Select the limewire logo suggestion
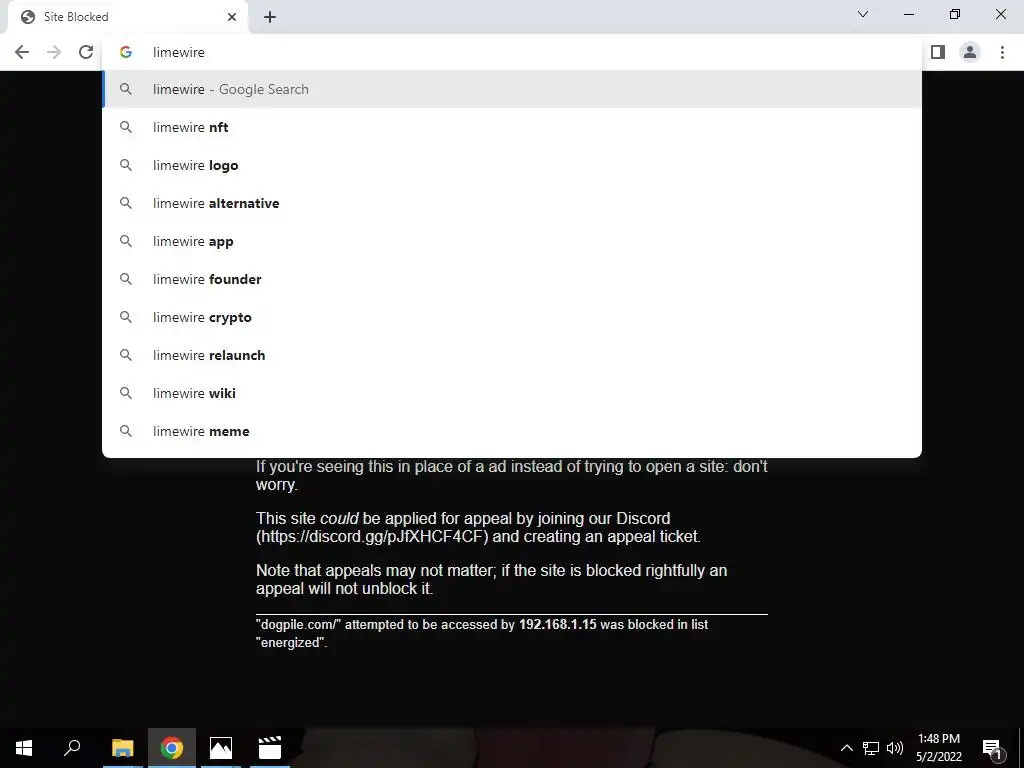The width and height of the screenshot is (1024, 768). point(512,165)
